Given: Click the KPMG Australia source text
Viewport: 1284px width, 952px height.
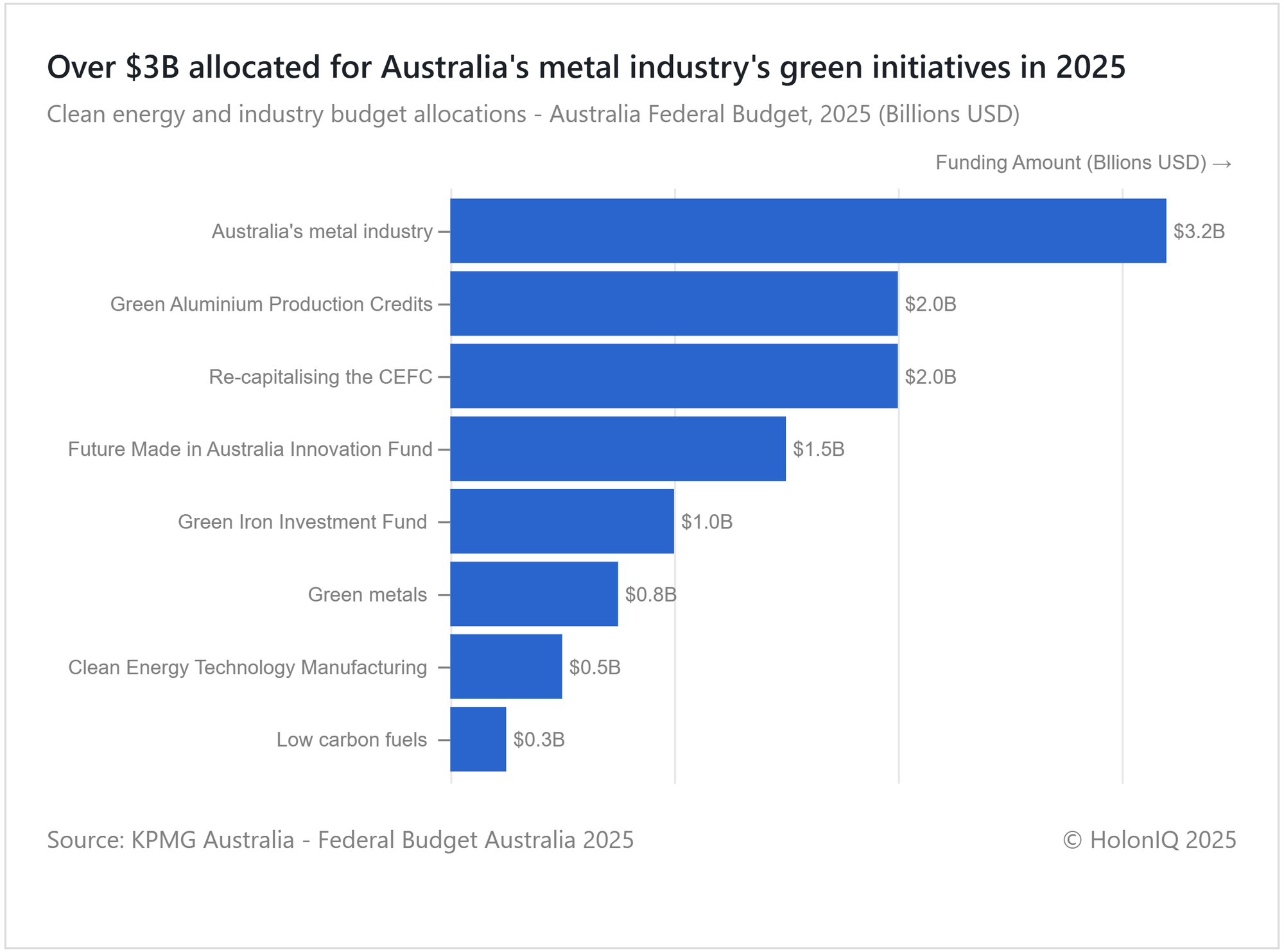Looking at the screenshot, I should tap(340, 840).
